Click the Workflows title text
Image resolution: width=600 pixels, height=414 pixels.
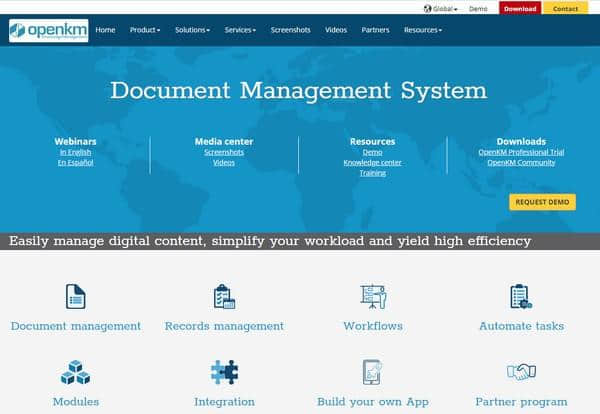coord(373,326)
